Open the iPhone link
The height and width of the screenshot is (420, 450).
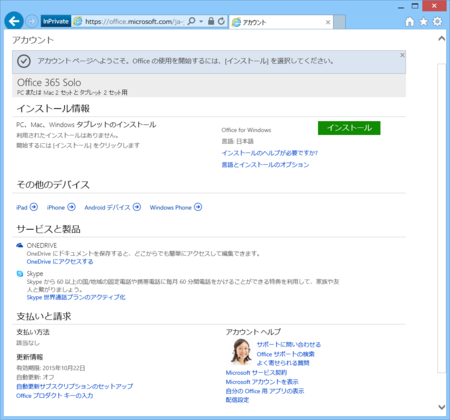point(56,208)
